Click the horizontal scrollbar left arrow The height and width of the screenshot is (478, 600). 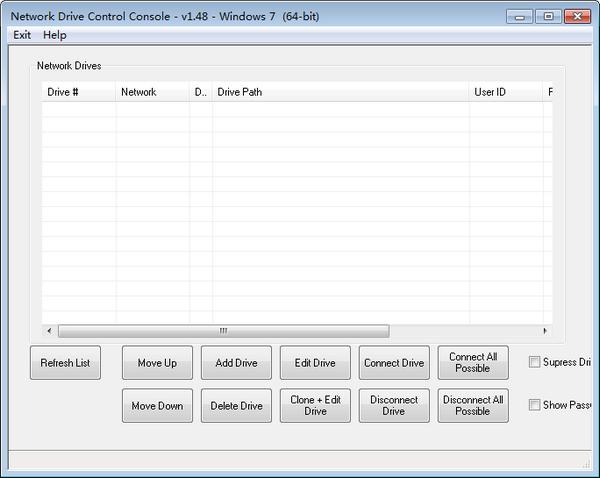point(49,331)
